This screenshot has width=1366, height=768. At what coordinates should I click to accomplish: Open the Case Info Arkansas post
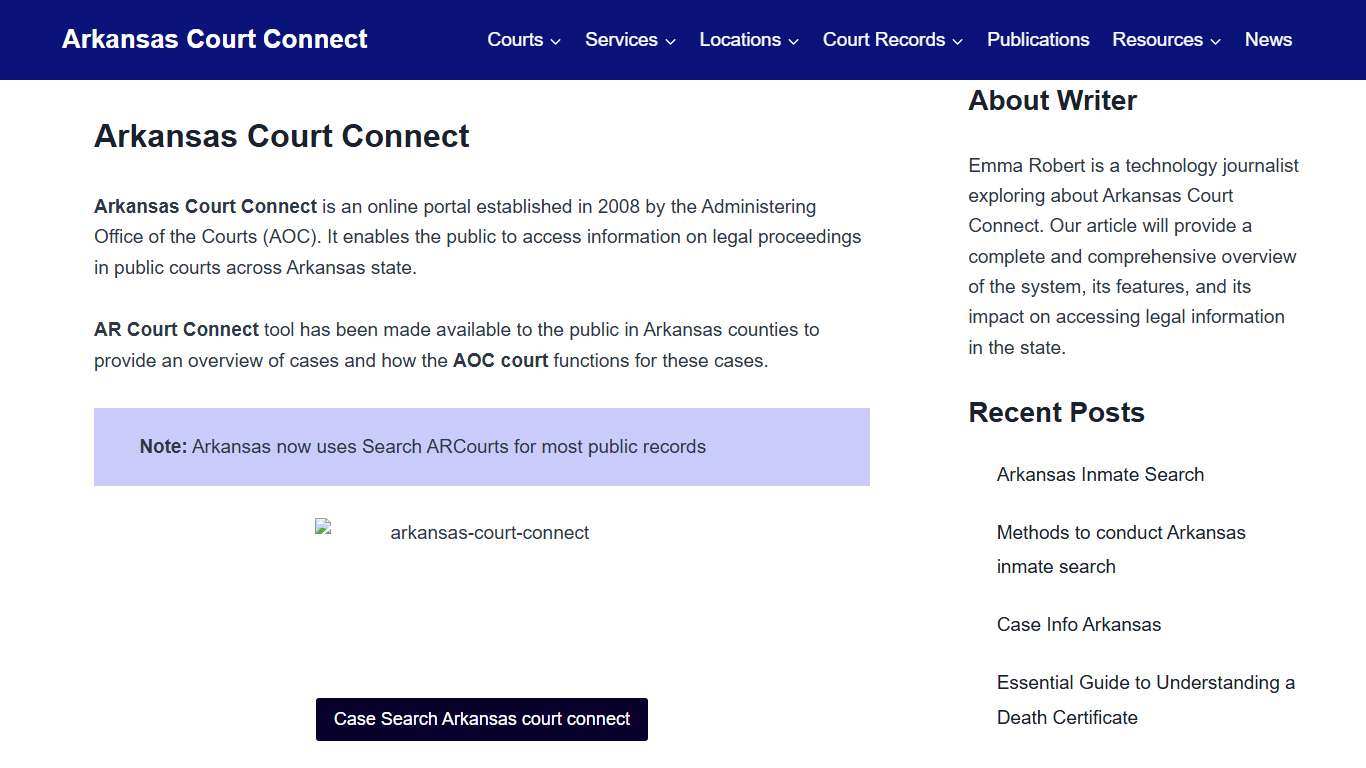(1079, 624)
